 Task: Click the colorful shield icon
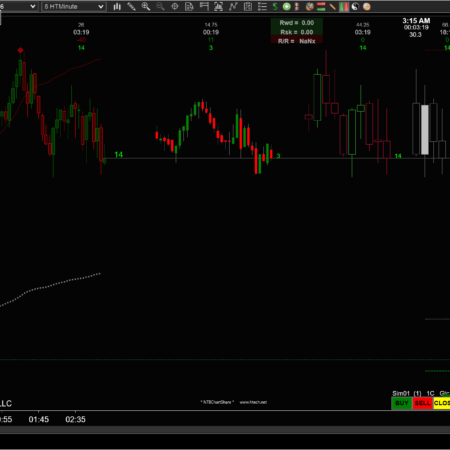[x=309, y=6]
